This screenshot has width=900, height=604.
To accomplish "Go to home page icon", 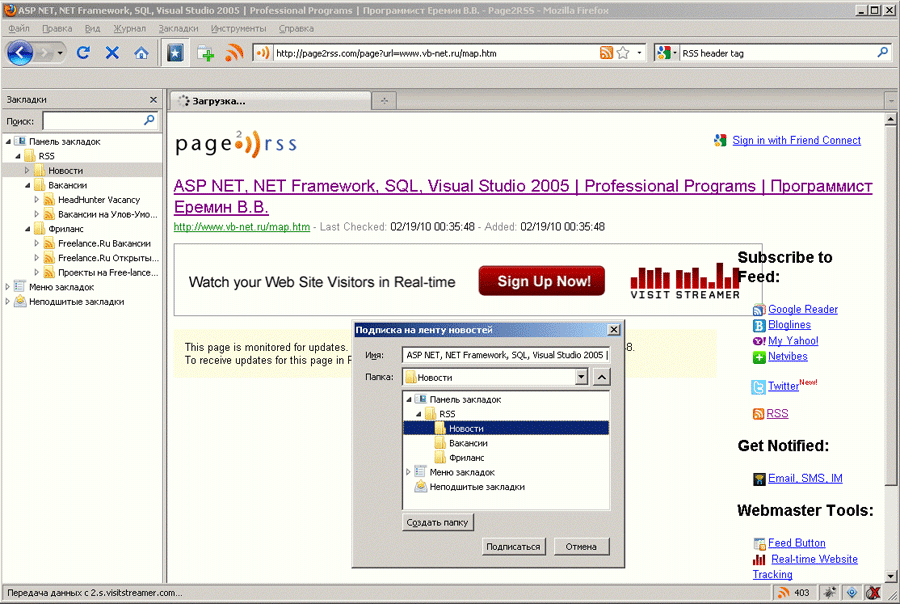I will tap(141, 53).
